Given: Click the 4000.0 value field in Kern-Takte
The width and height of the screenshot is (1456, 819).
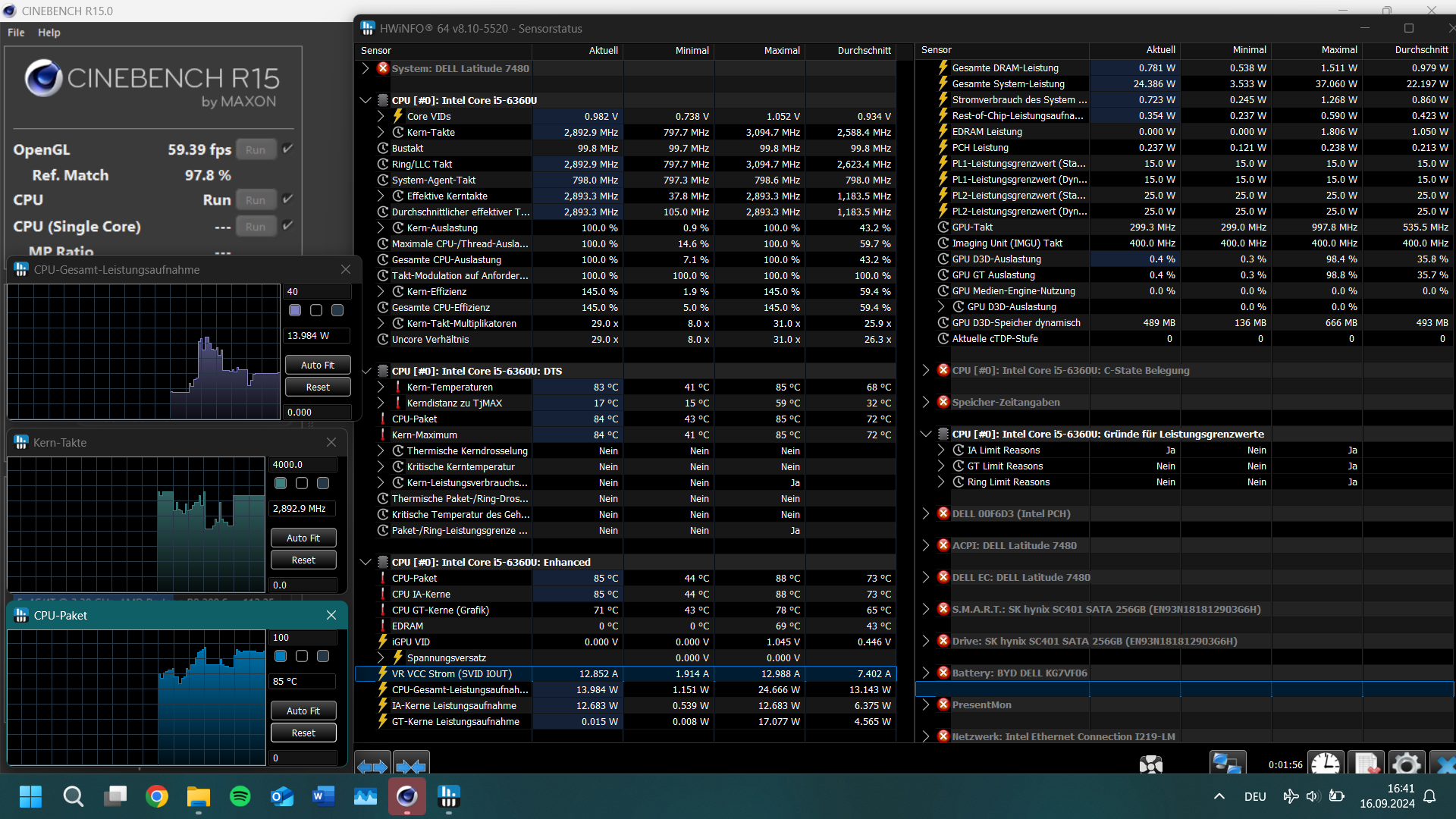Looking at the screenshot, I should 301,464.
